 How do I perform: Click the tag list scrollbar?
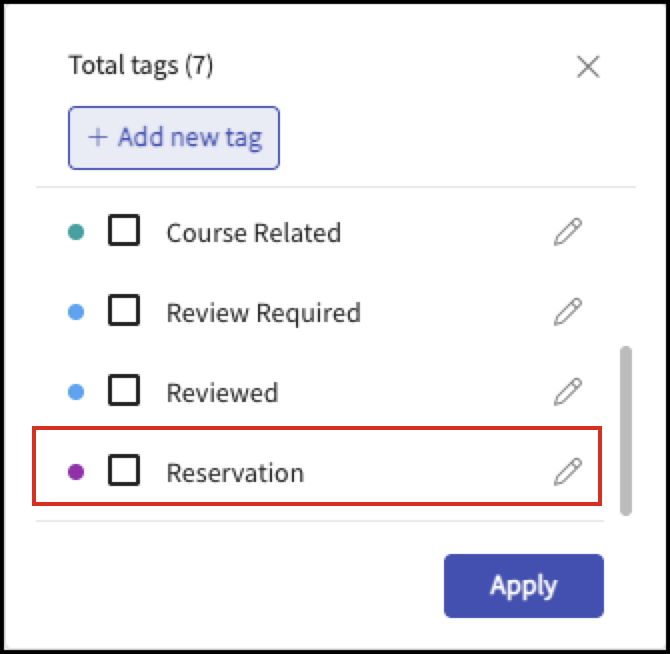(626, 431)
